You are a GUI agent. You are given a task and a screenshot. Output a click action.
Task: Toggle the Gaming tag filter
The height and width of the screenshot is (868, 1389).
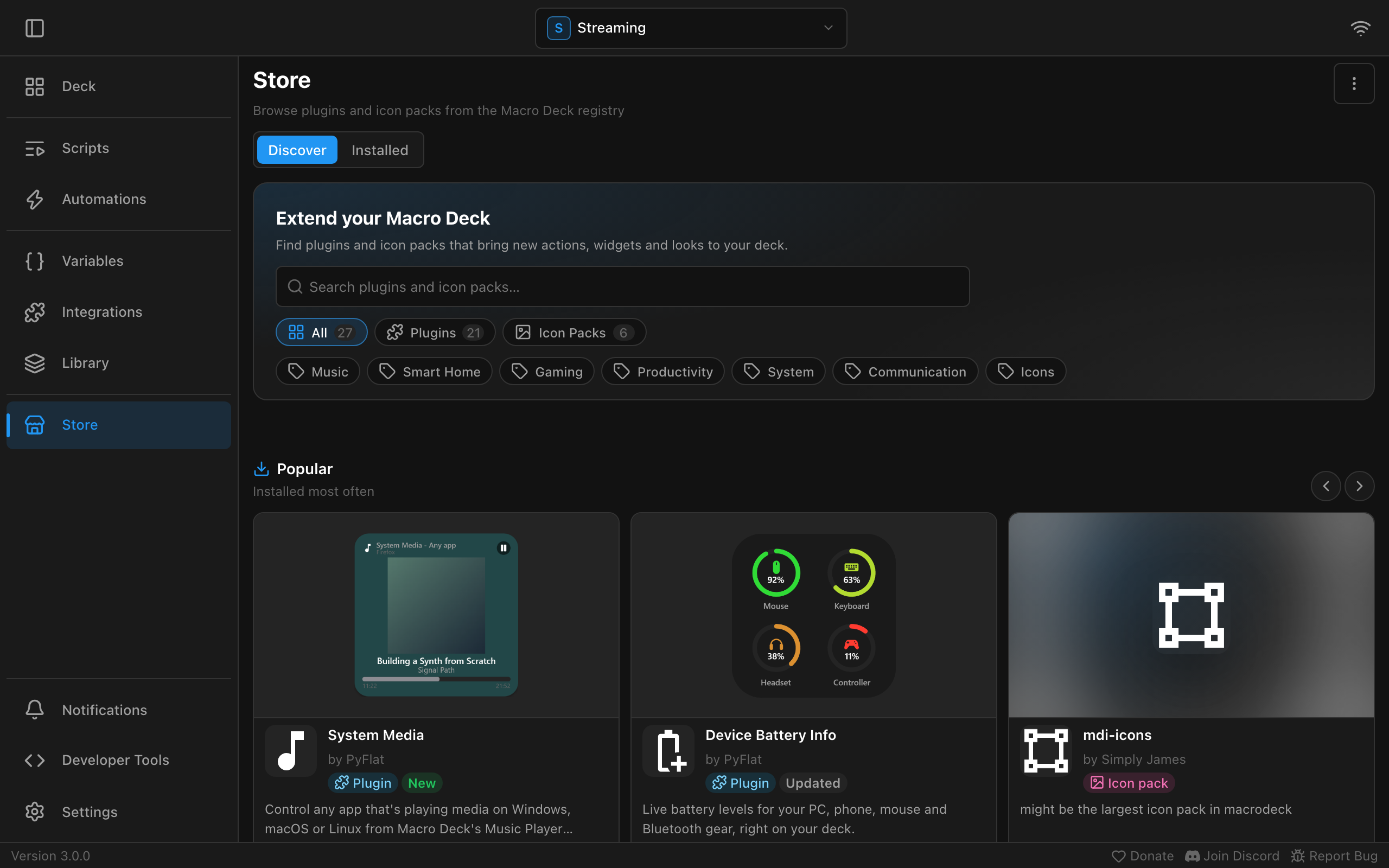click(x=546, y=372)
